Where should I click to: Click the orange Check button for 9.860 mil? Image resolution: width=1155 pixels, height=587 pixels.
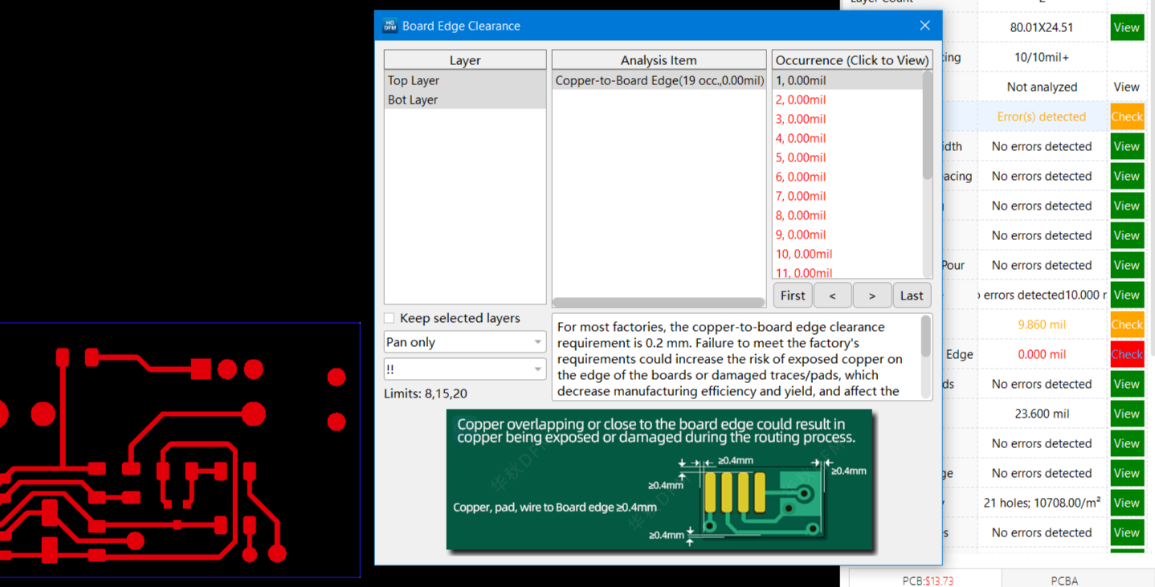click(1126, 324)
